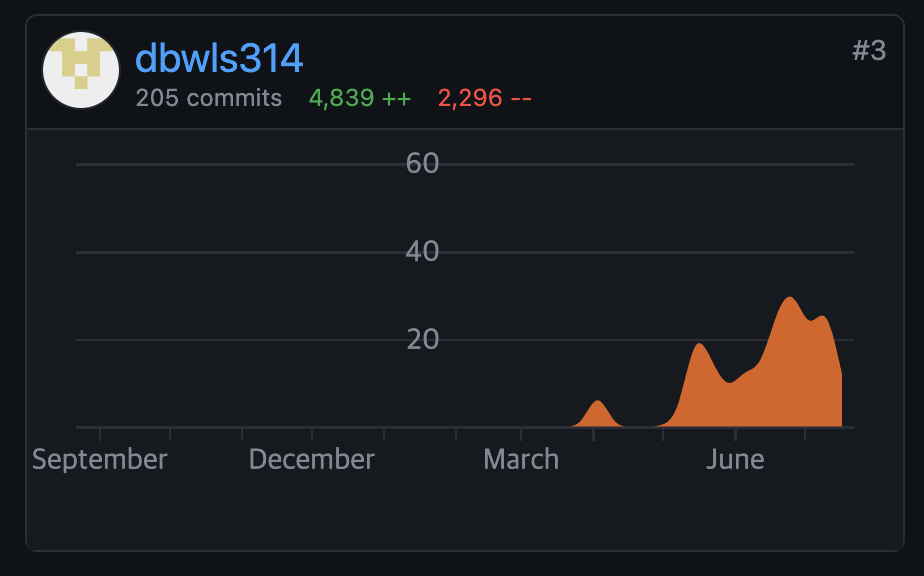Click the December axis label
Screen dimensions: 924x576
click(311, 459)
